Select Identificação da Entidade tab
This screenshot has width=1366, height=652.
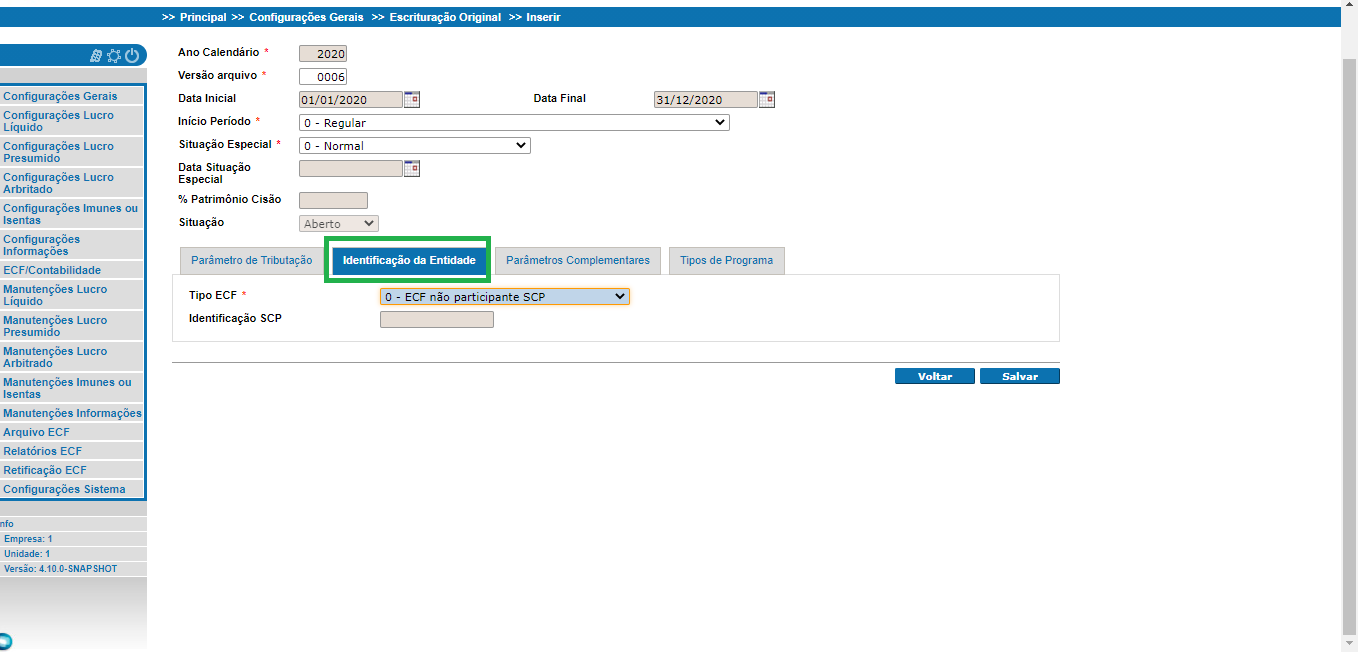409,260
